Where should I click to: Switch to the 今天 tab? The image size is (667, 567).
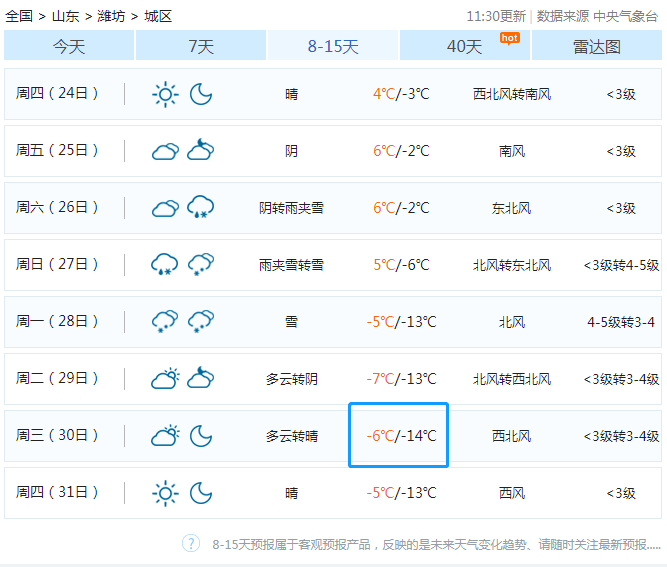coord(69,46)
